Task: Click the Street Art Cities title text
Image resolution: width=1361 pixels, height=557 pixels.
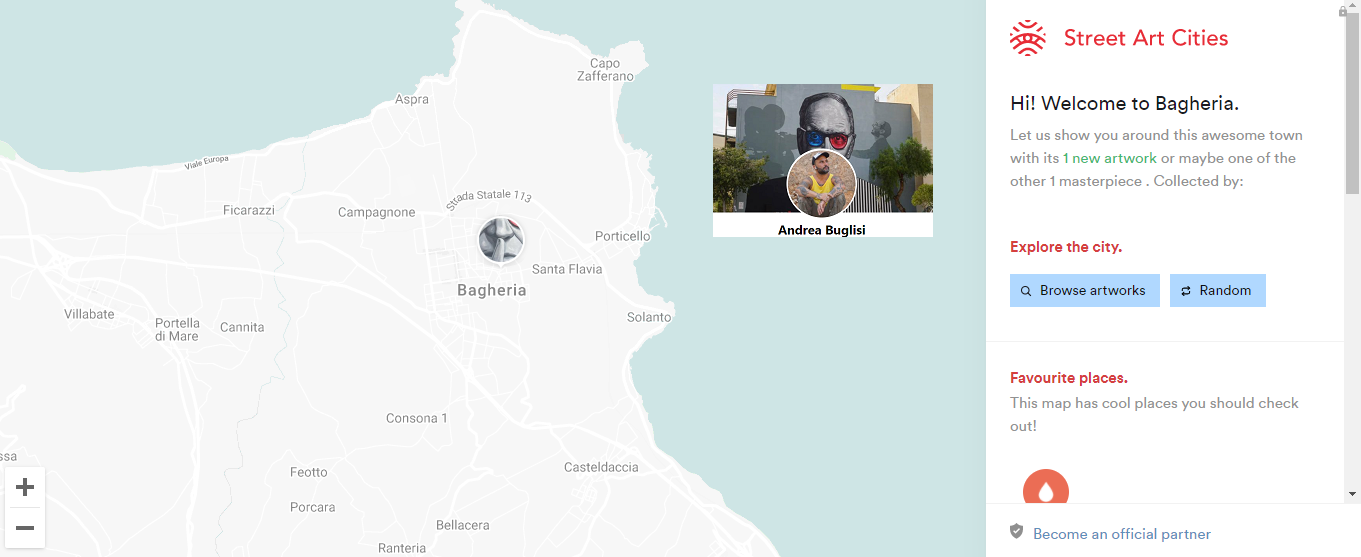Action: click(1146, 38)
